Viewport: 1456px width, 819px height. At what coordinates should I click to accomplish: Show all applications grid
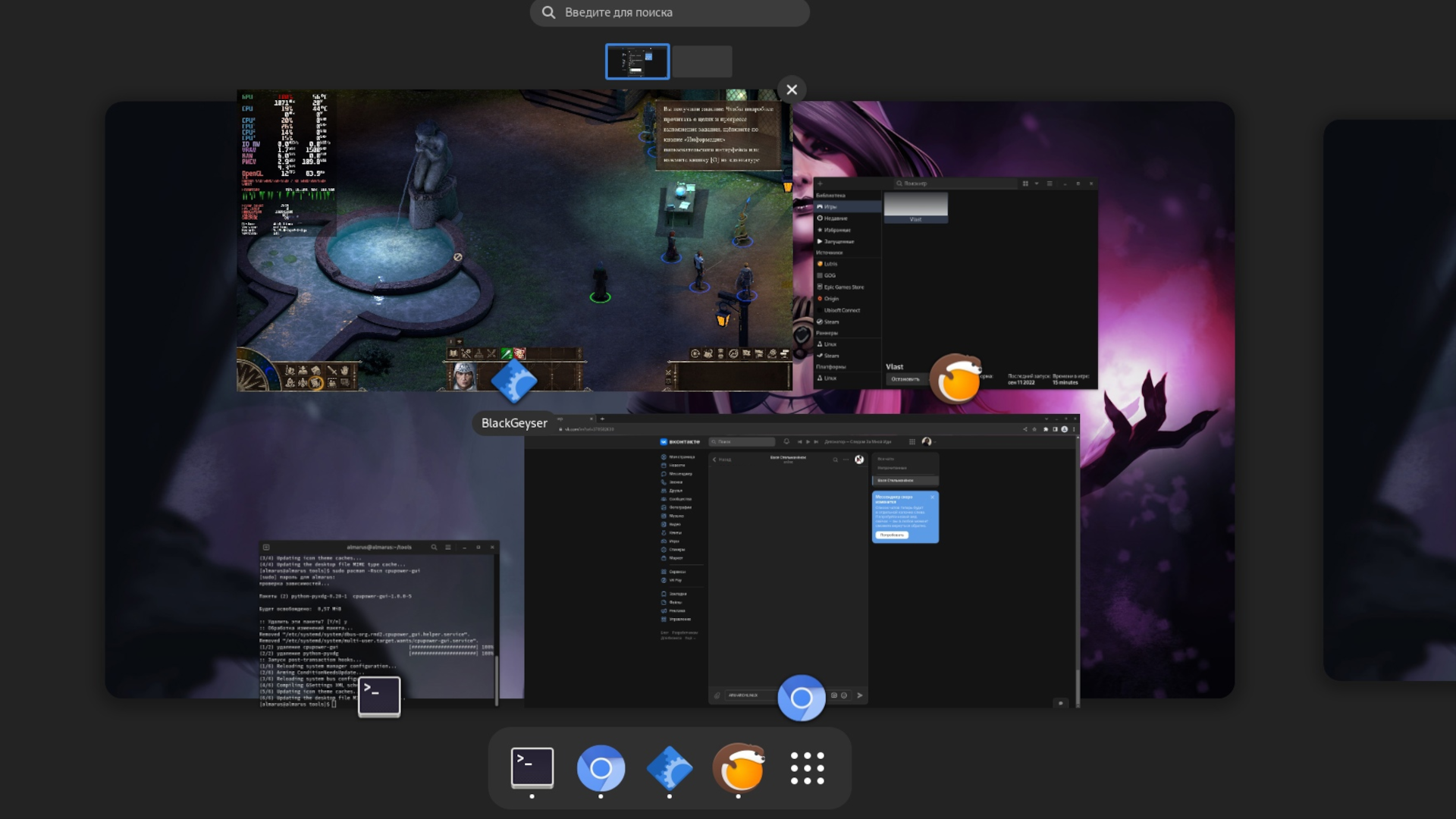[807, 767]
